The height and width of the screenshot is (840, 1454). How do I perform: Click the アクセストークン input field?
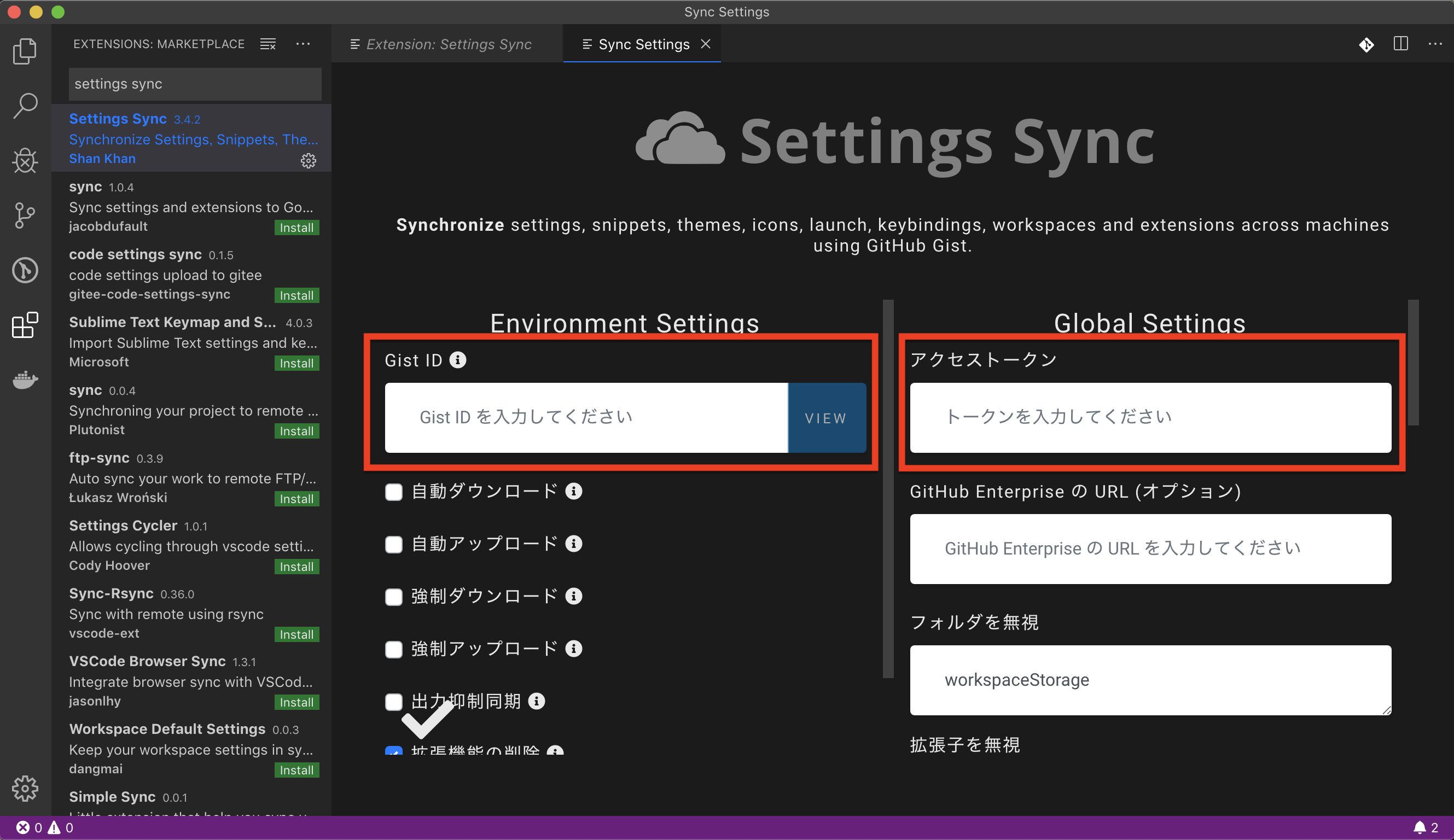click(x=1150, y=418)
